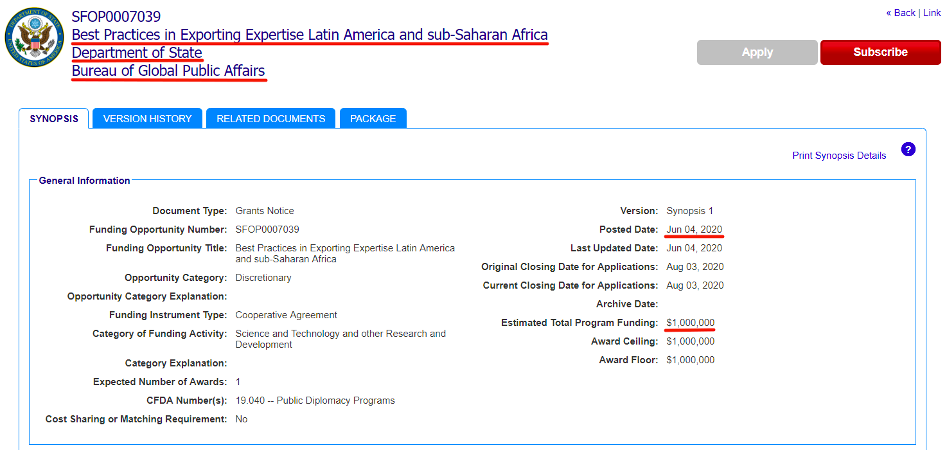Click the Archive Date label
The image size is (947, 450).
627,304
